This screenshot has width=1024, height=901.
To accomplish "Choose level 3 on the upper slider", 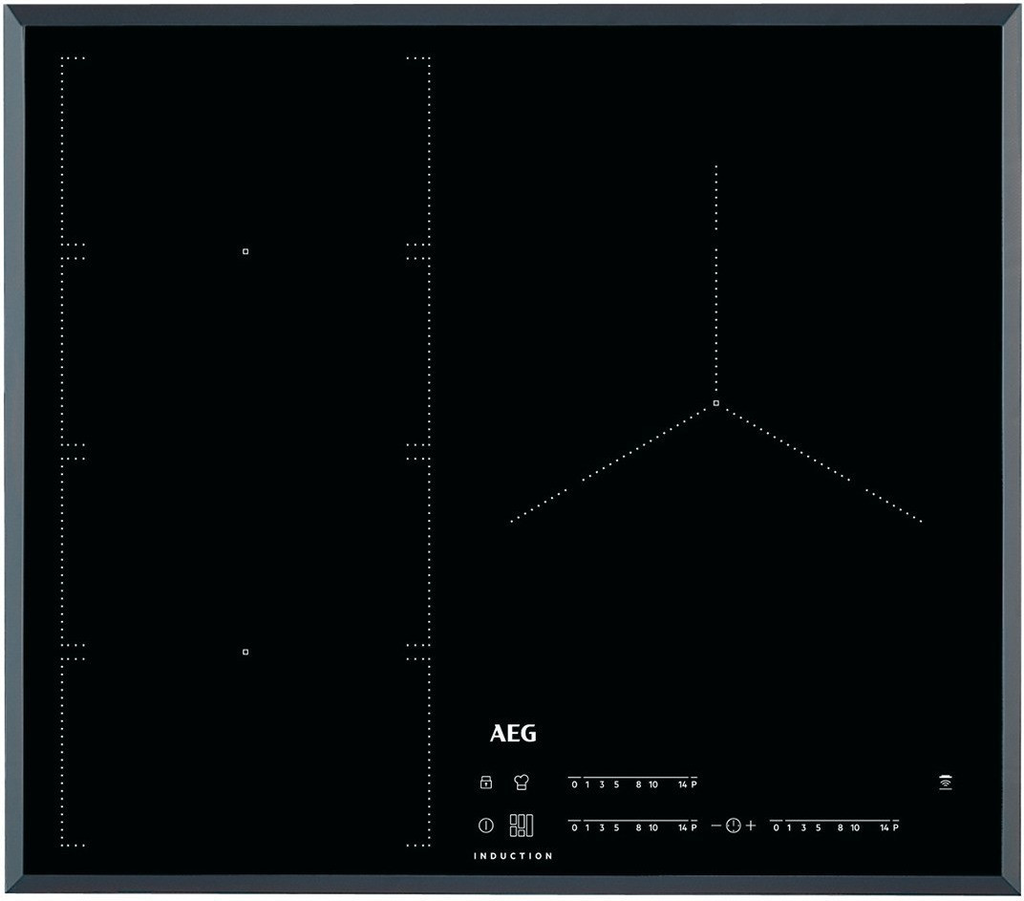I will [602, 785].
